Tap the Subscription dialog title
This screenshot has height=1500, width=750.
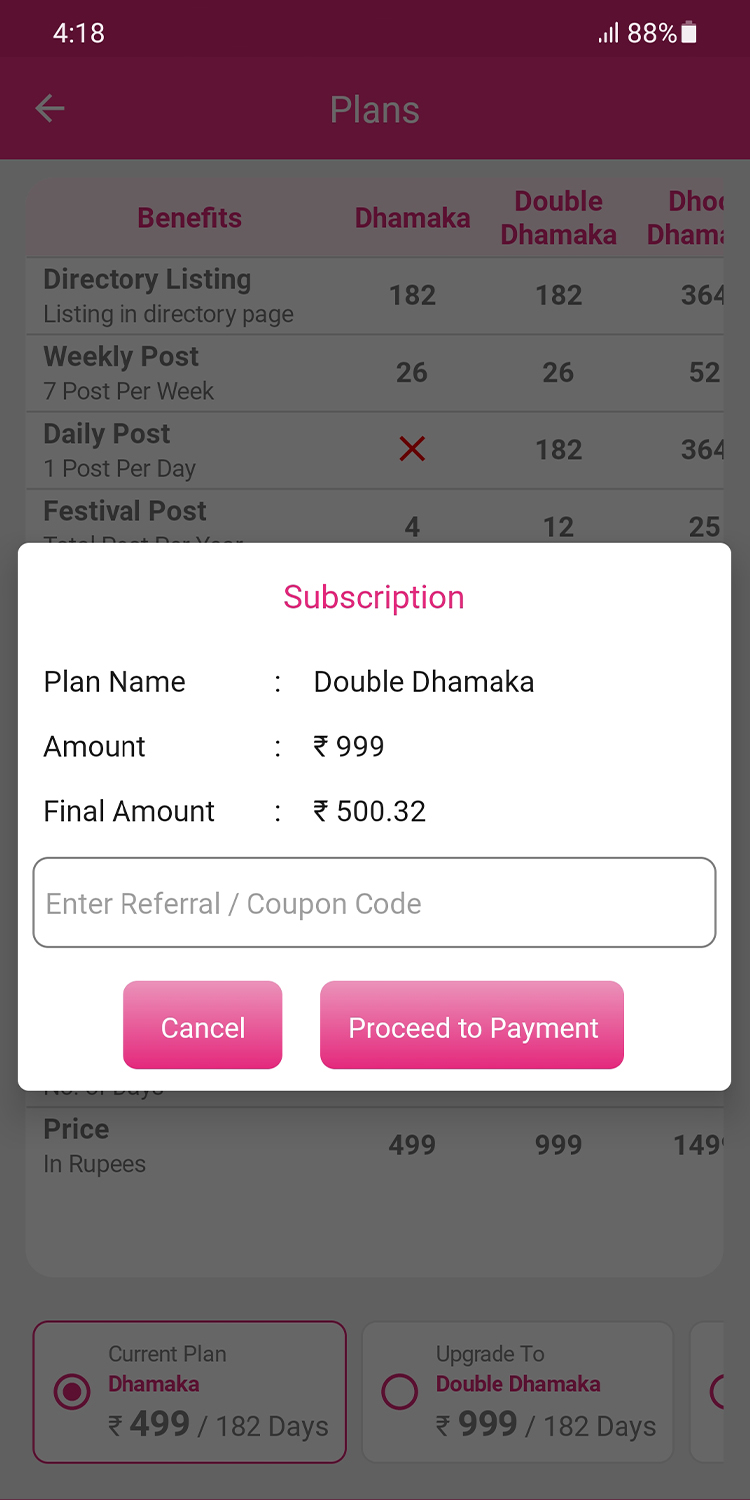[x=374, y=597]
